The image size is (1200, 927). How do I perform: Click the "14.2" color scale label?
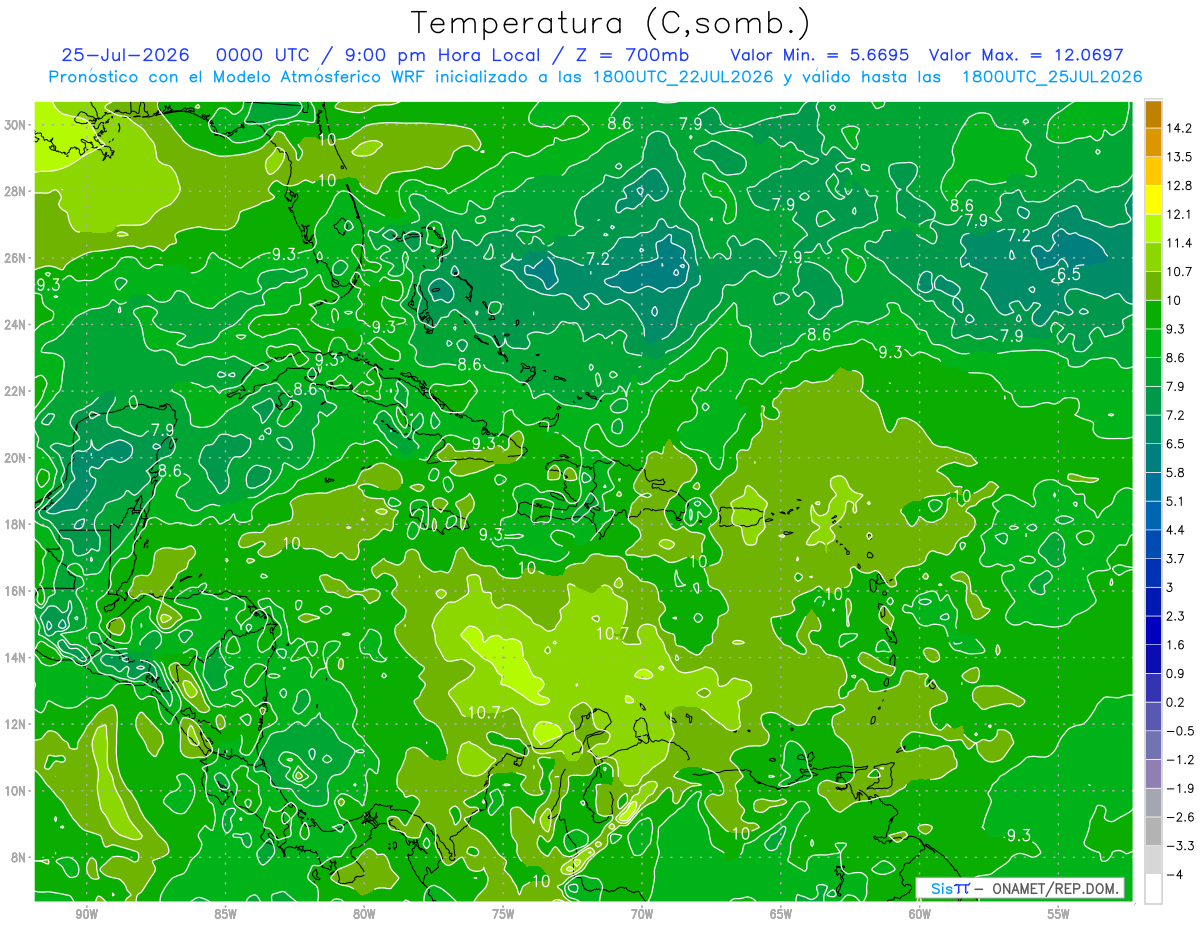coord(1179,128)
